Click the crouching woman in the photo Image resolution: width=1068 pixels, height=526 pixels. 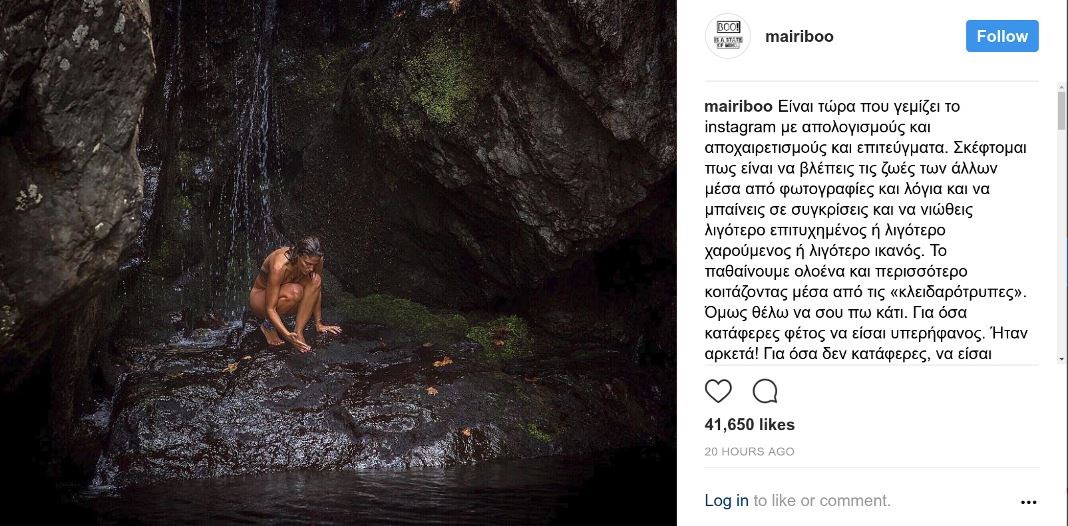pos(291,288)
